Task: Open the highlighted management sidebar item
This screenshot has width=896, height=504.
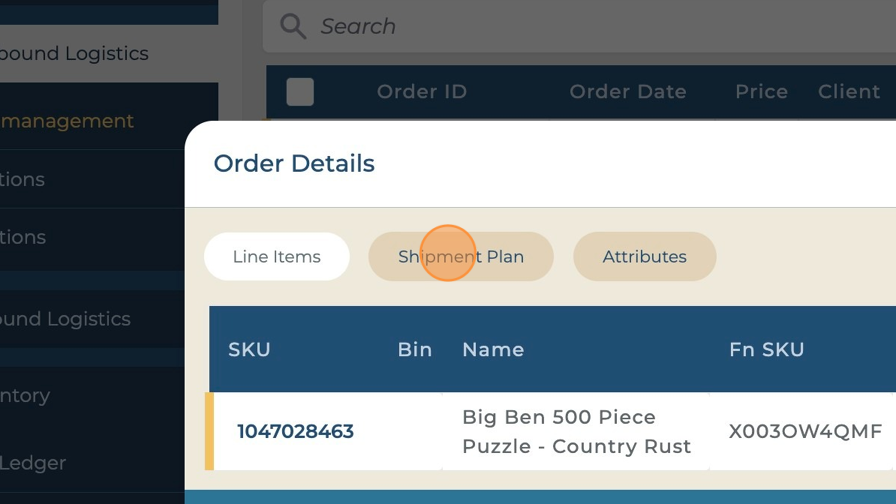Action: (x=68, y=121)
